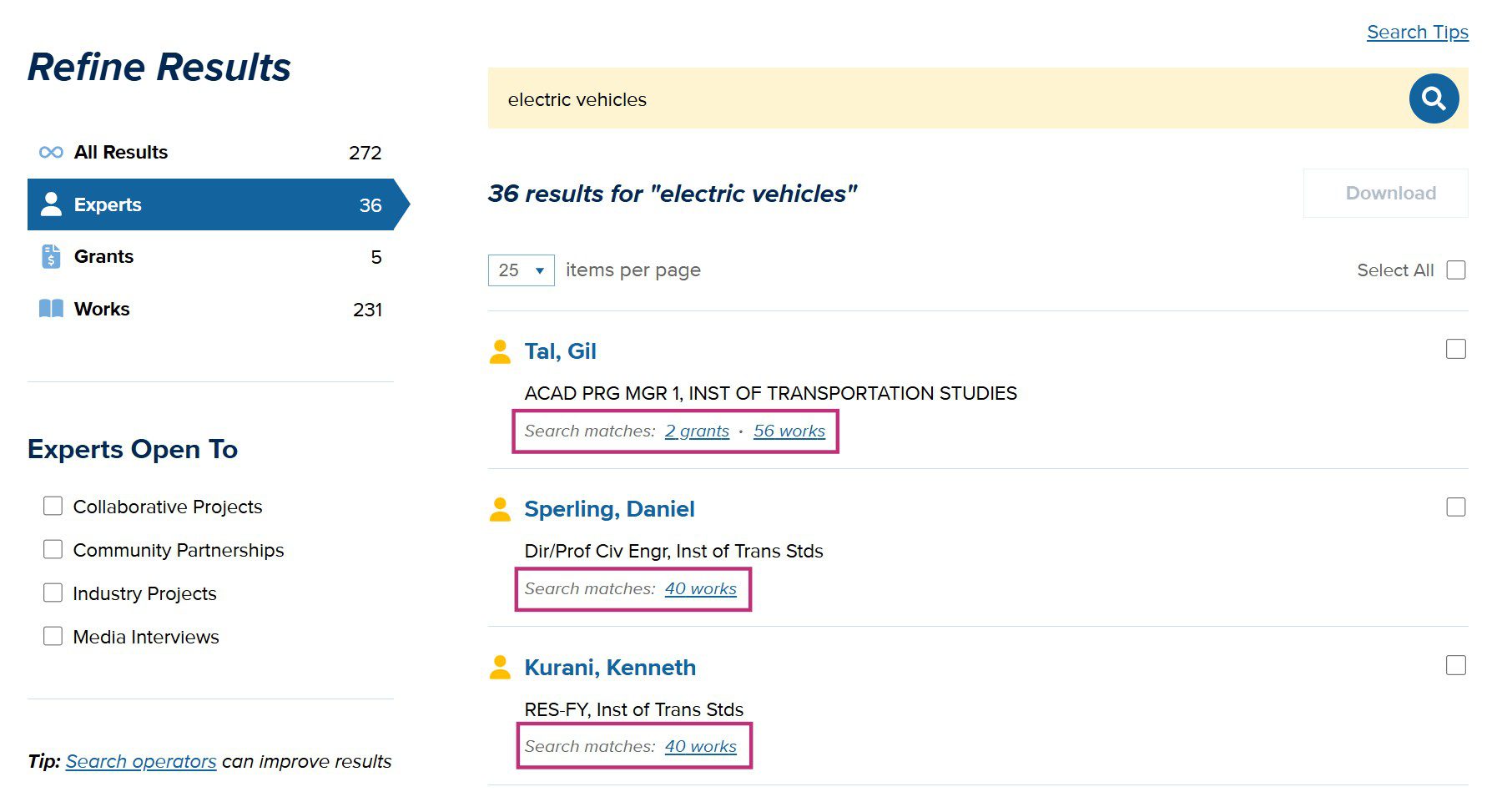Screen dimensions: 1512x797
Task: Open the Search Tips link
Action: pyautogui.click(x=1417, y=32)
